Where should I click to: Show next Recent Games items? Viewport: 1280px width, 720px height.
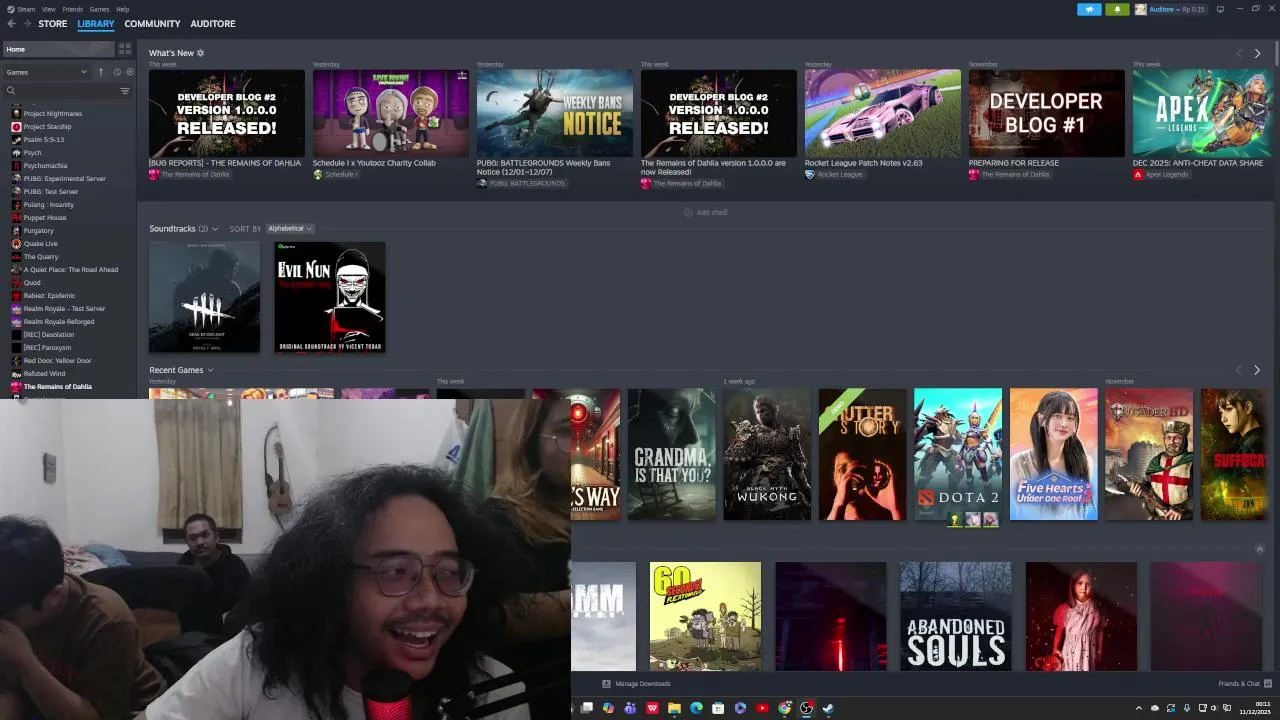[1257, 370]
